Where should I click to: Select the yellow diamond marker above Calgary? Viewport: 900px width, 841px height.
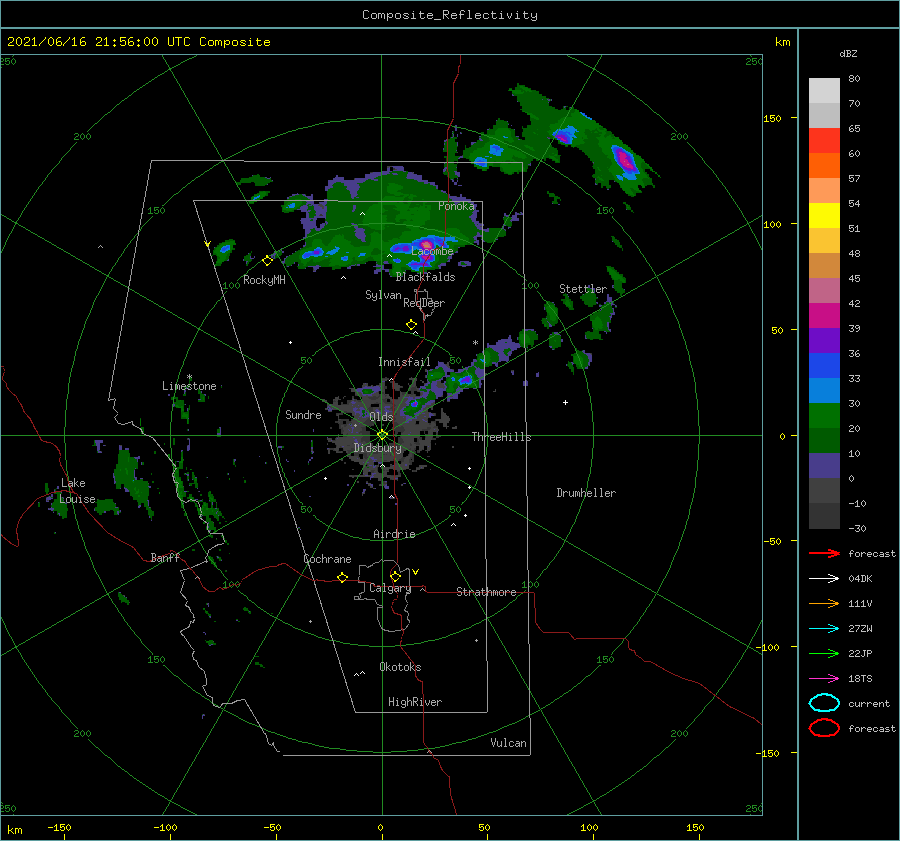pyautogui.click(x=395, y=576)
